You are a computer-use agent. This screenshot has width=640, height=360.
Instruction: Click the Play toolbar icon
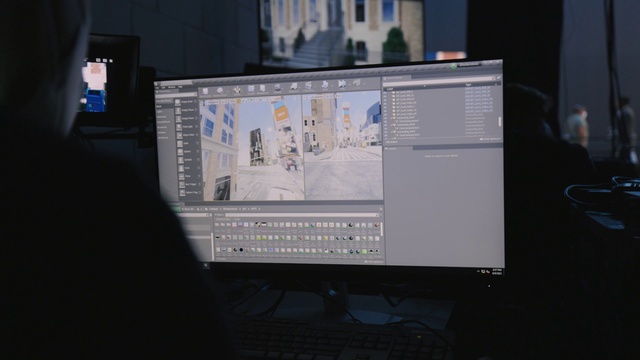[x=342, y=84]
